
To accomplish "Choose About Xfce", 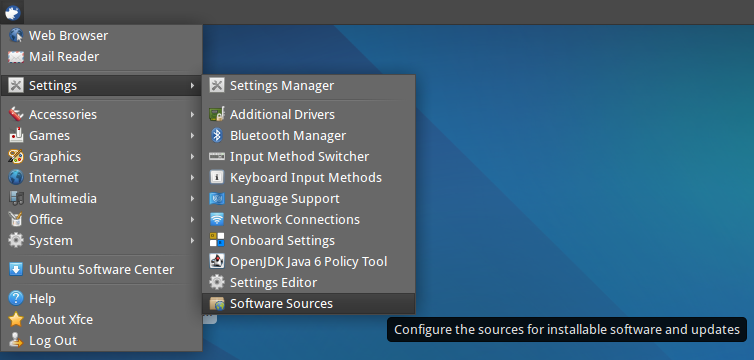I will 101,320.
